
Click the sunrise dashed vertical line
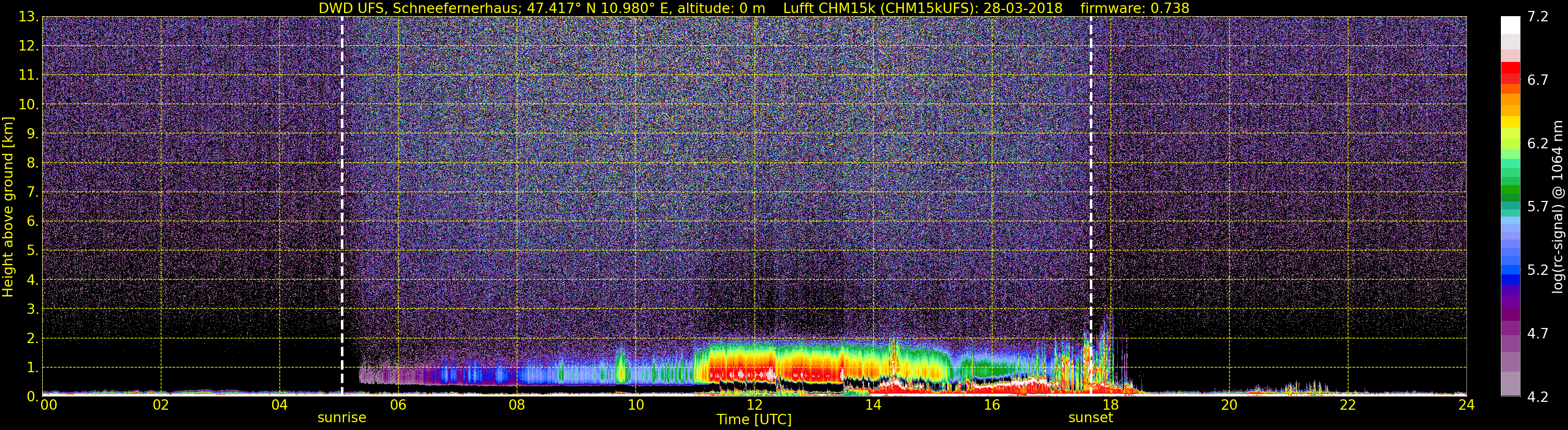[342, 206]
